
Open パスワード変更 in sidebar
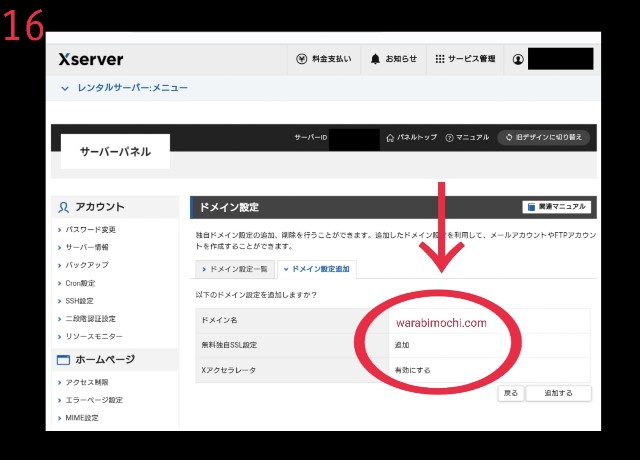[91, 230]
